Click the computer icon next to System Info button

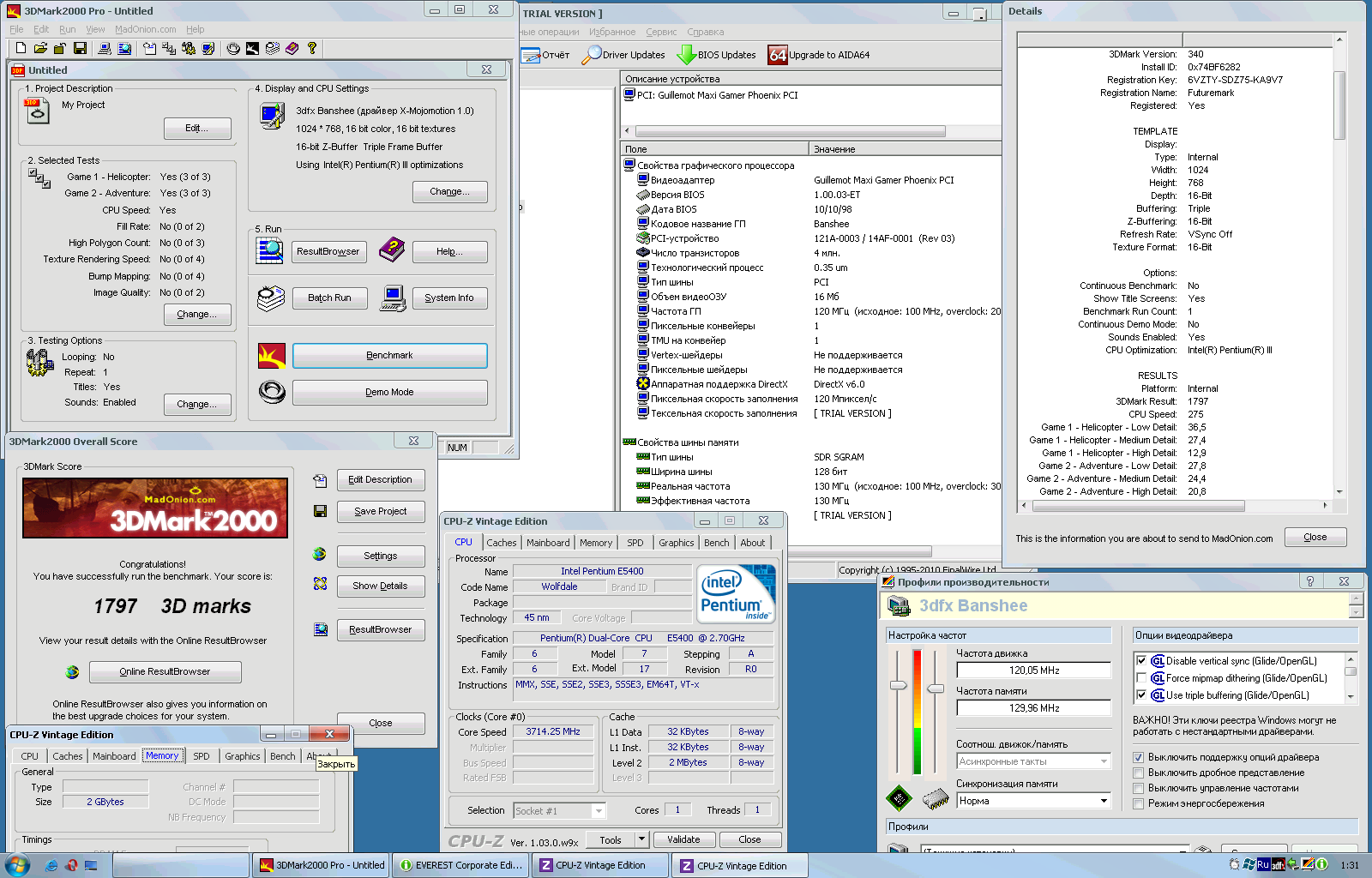tap(393, 298)
